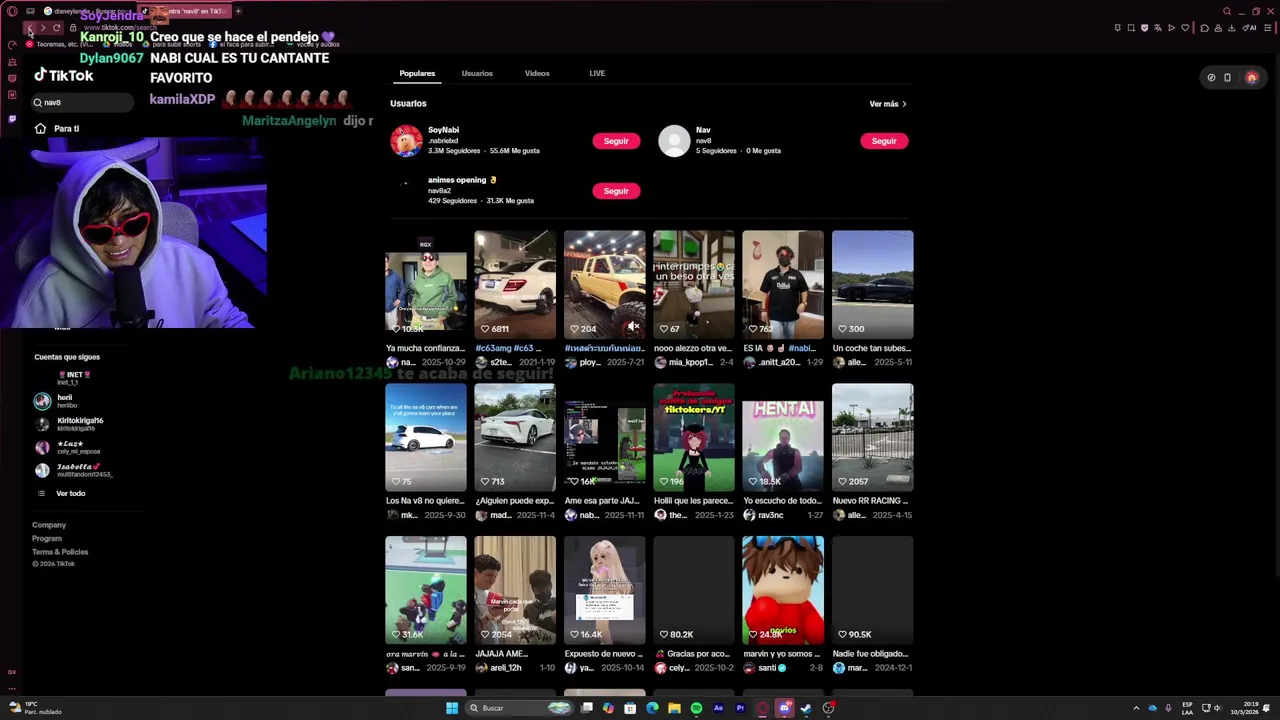This screenshot has height=720, width=1280.
Task: Open the Expuesto de nuevo video
Action: 604,590
